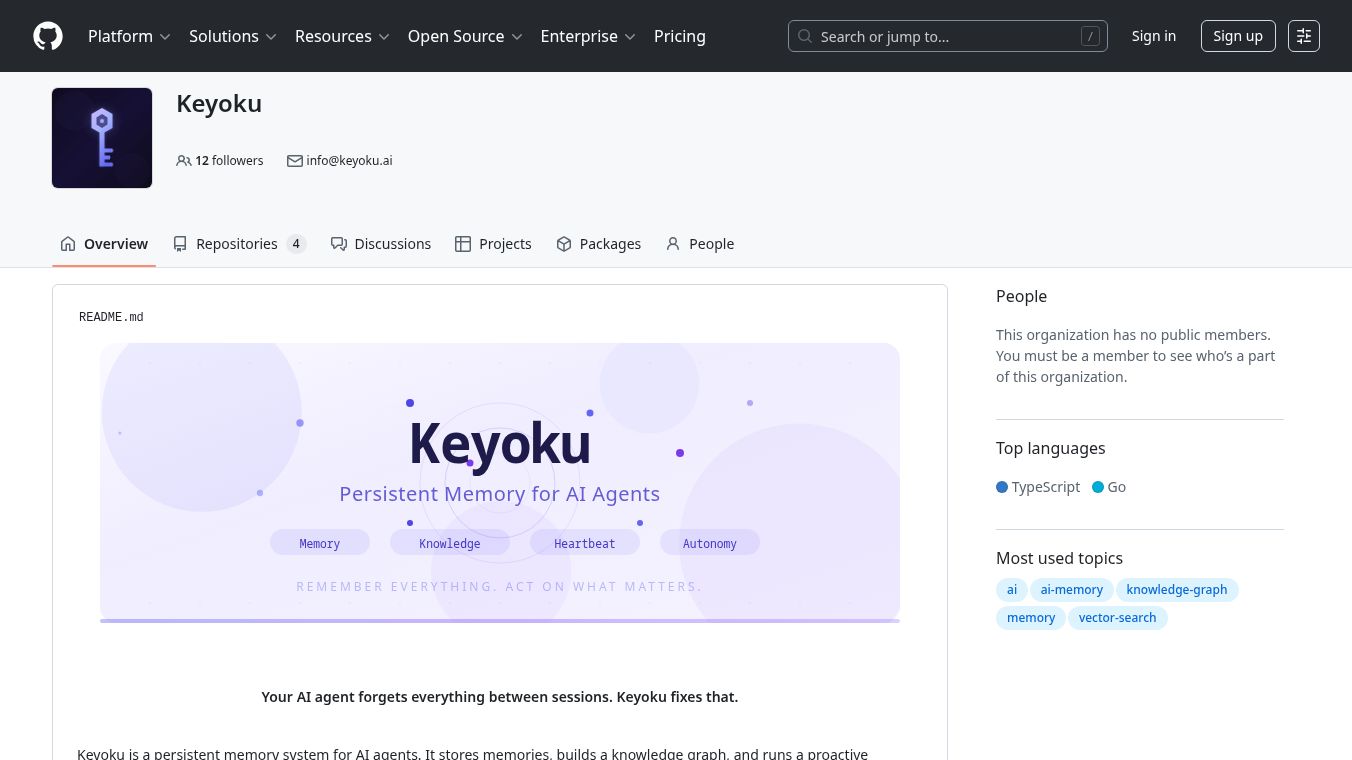Screen dimensions: 1352x760
Task: Click the speech bubble icon beside Discussions
Action: [339, 243]
